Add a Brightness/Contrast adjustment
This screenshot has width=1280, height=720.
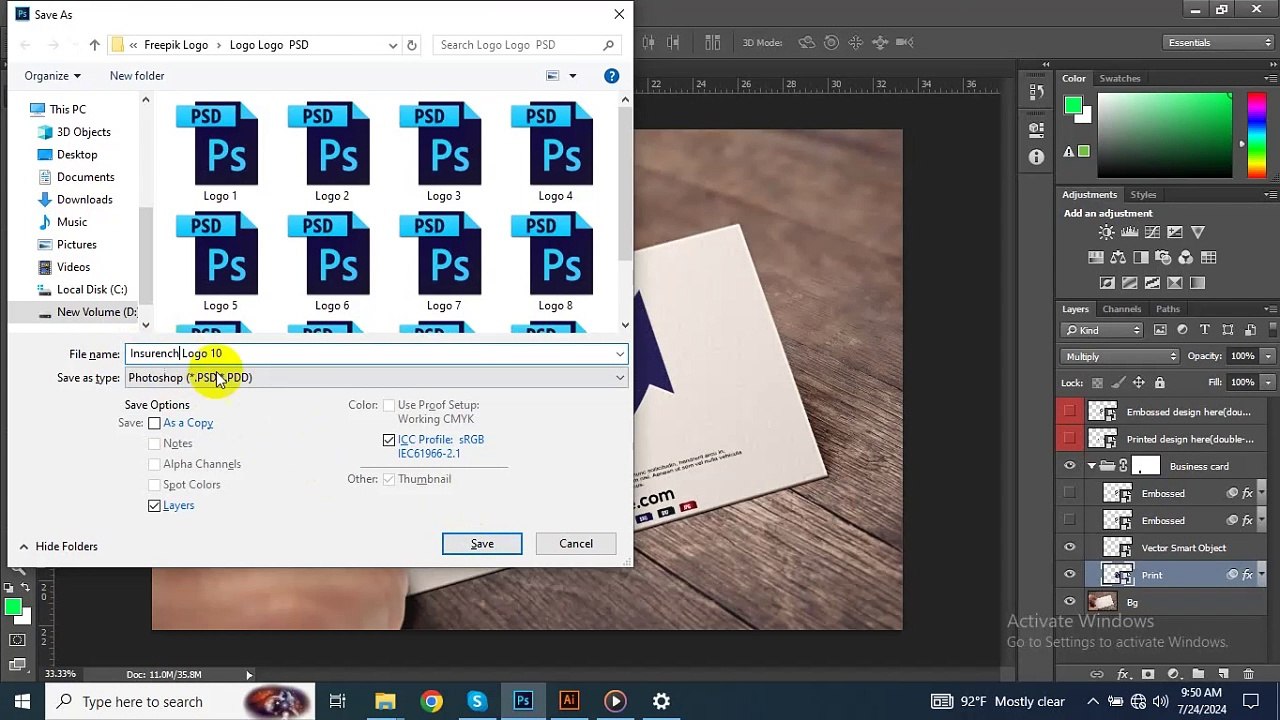pos(1106,232)
